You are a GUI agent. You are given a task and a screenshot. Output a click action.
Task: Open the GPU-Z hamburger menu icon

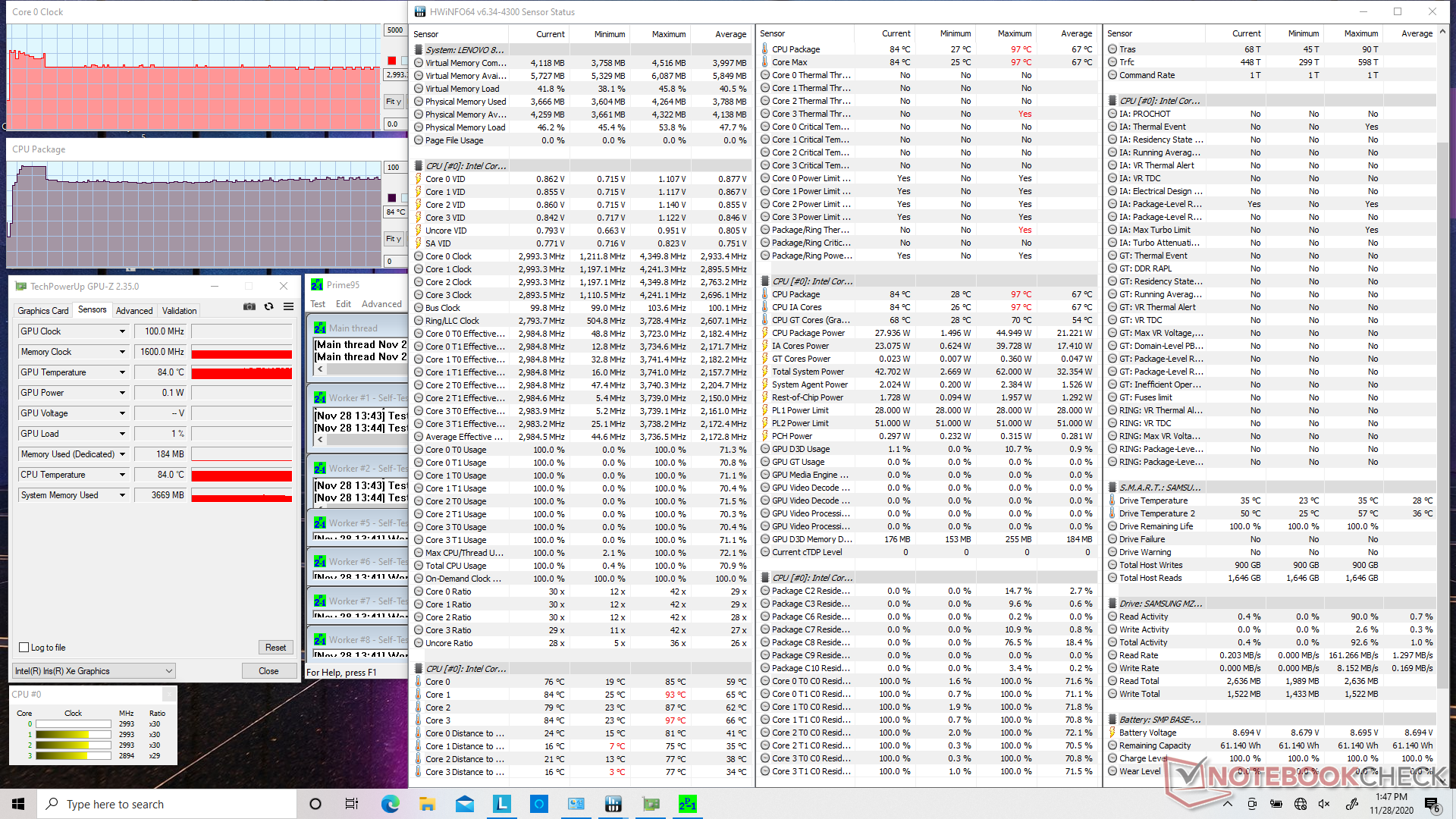point(288,307)
